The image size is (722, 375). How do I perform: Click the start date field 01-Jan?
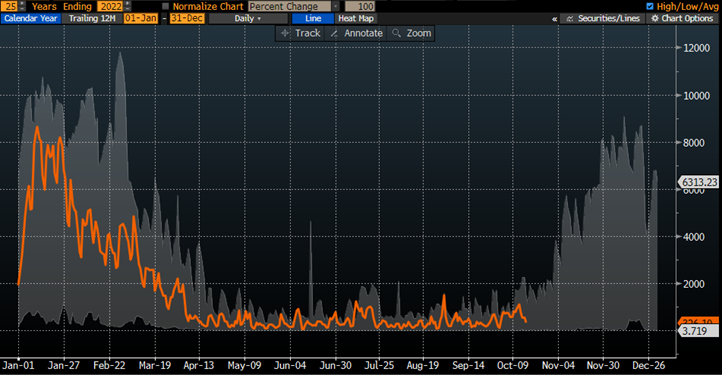pyautogui.click(x=140, y=18)
